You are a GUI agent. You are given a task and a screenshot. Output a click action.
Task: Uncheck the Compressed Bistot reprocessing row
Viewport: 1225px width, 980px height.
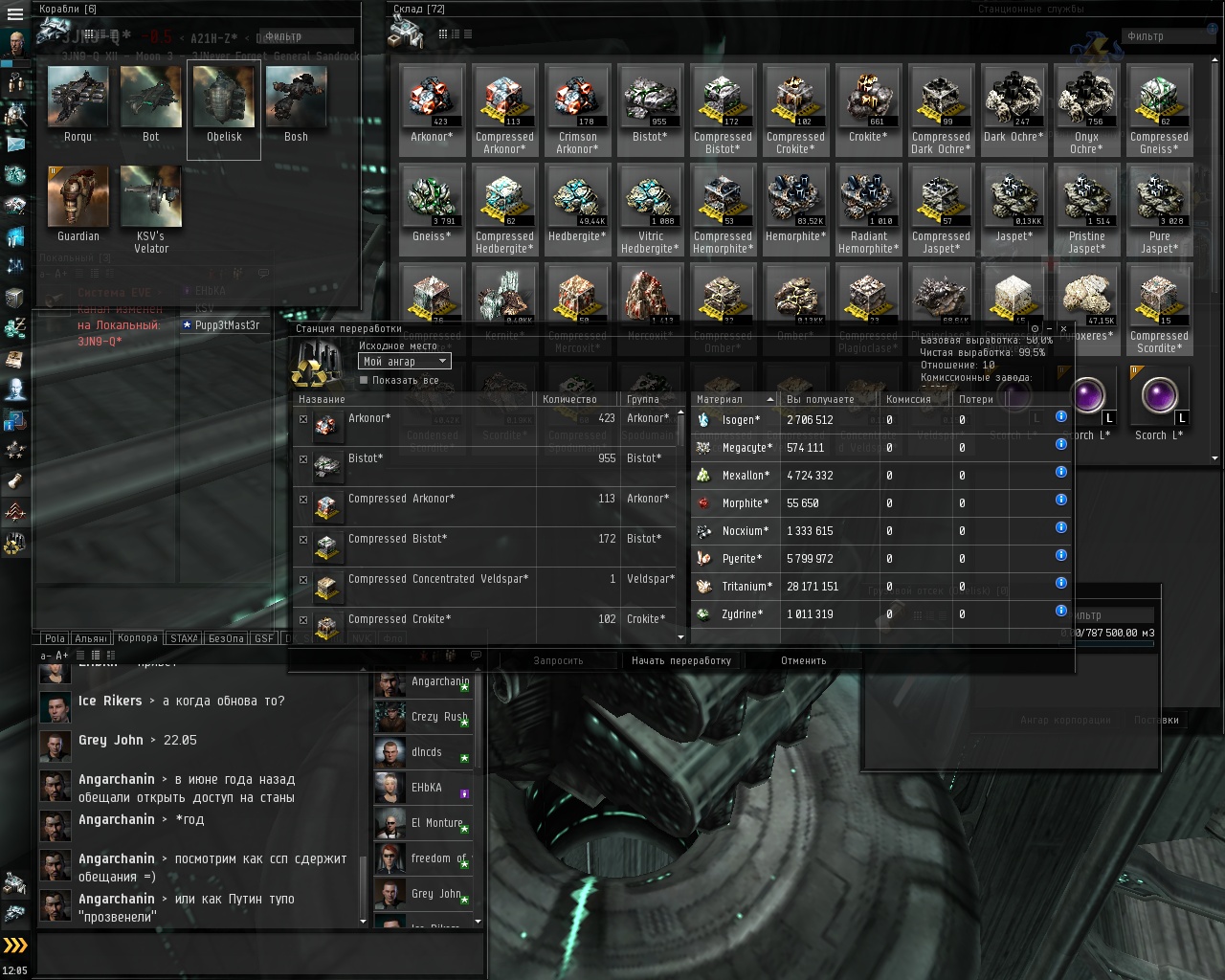tap(303, 540)
